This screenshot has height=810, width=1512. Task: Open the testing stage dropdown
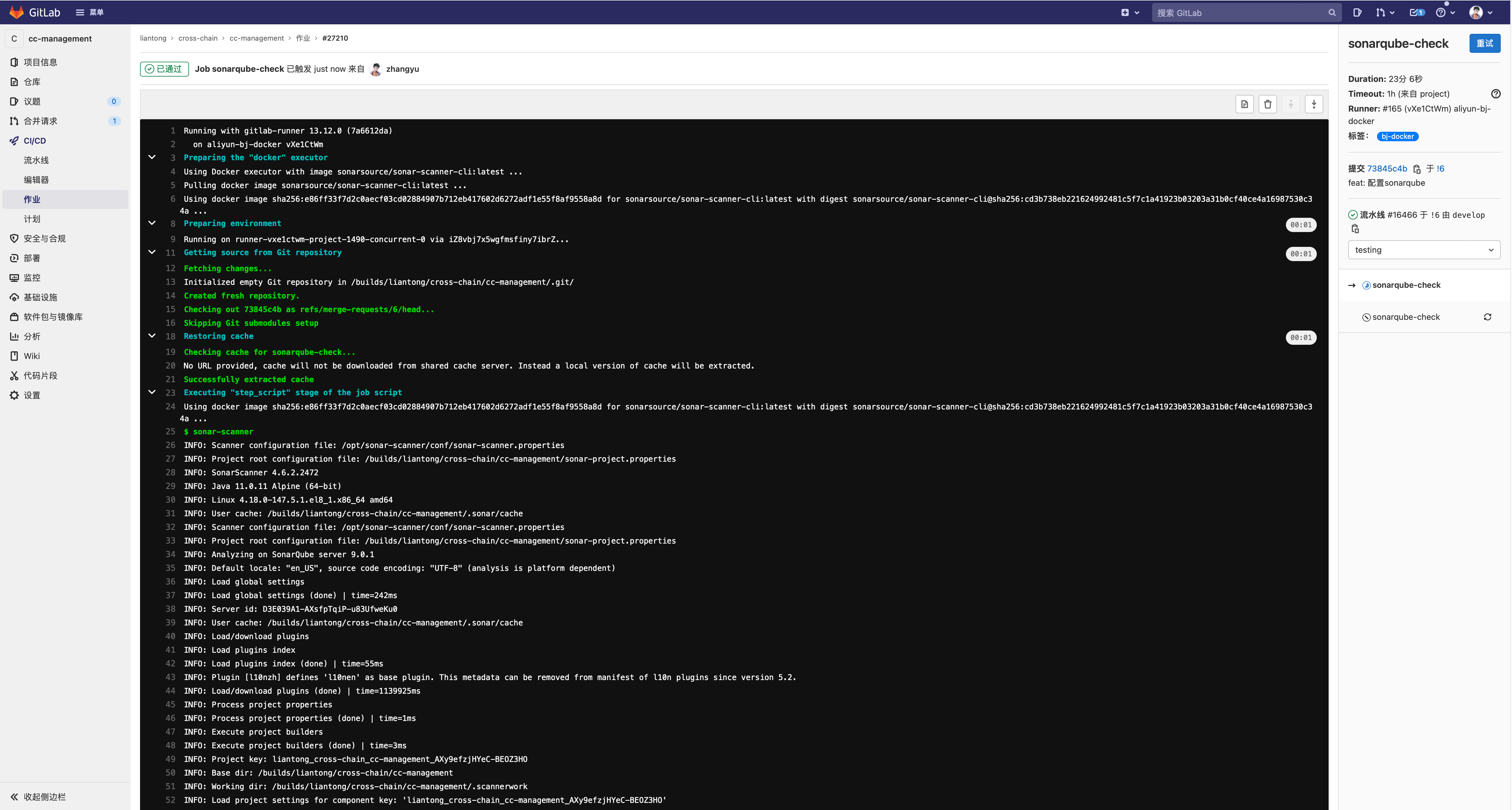(1423, 250)
